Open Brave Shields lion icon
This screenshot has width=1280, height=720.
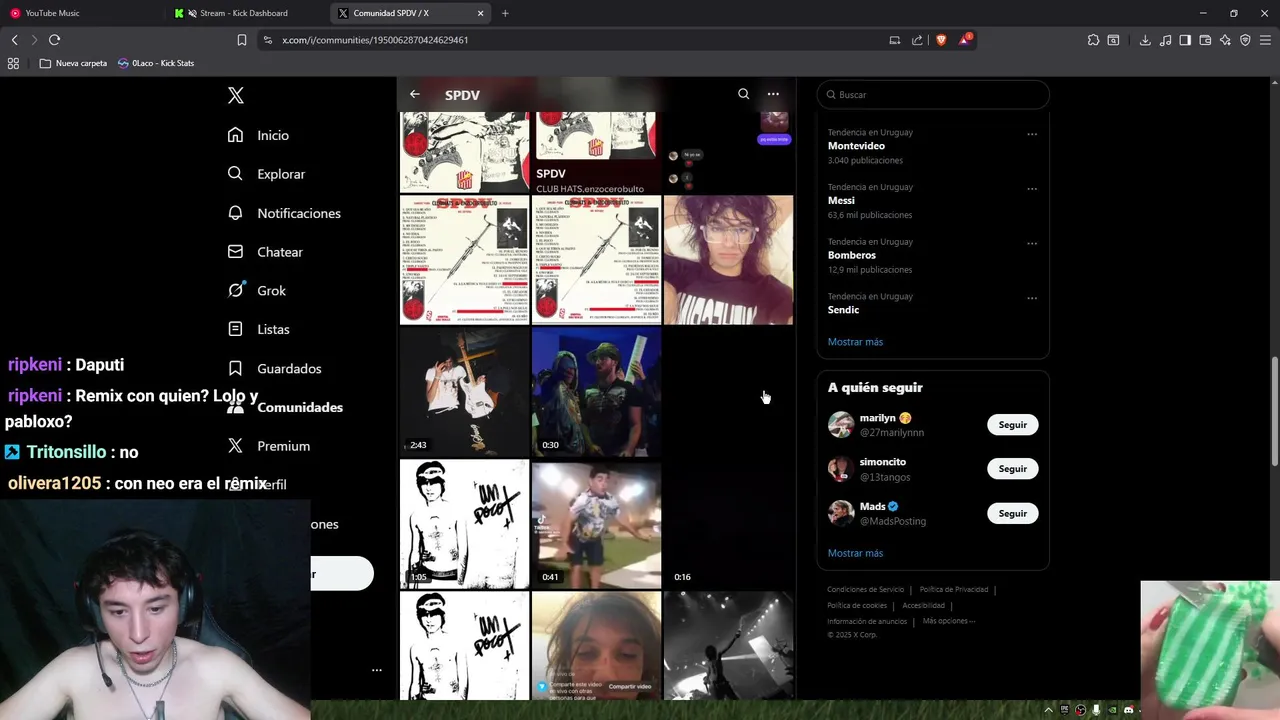pyautogui.click(x=941, y=40)
